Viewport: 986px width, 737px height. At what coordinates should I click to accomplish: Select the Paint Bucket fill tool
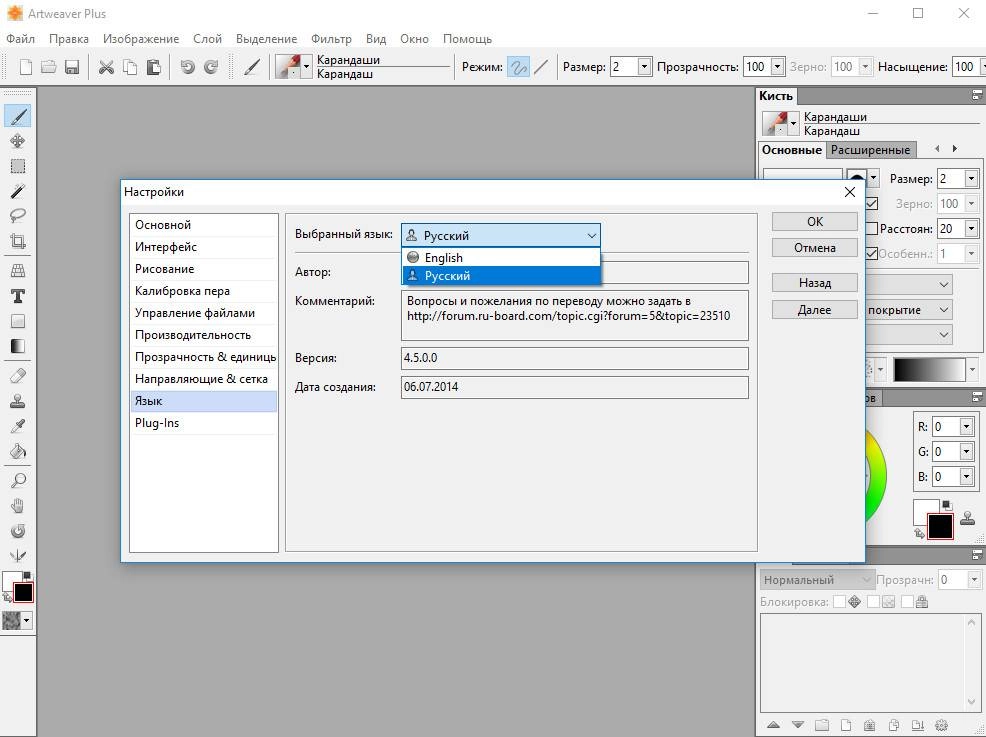click(18, 452)
